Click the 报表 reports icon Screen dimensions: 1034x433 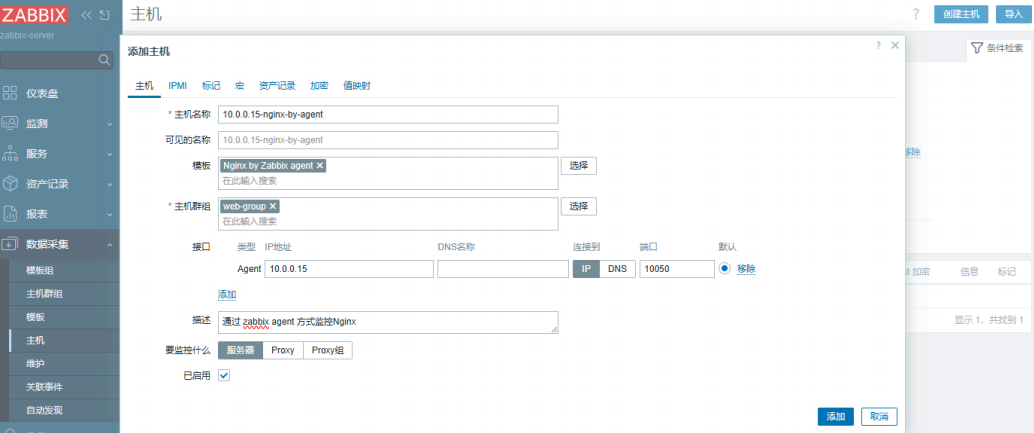[10, 214]
